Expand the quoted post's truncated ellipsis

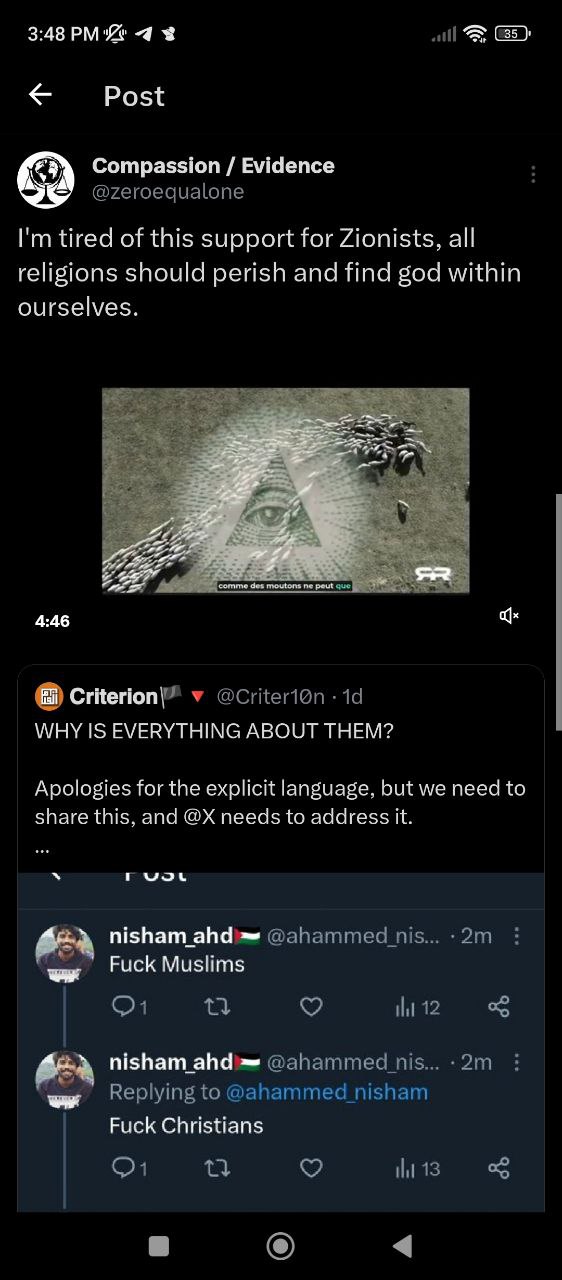coord(42,849)
